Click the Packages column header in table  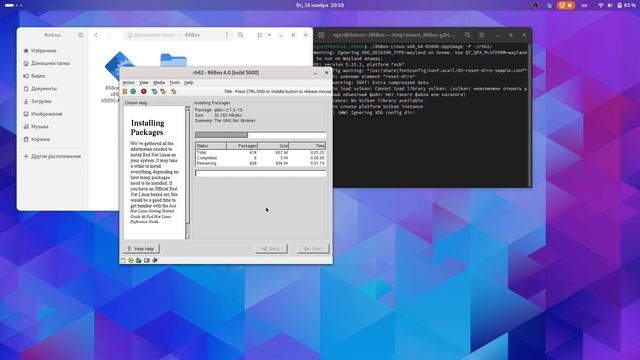pos(242,146)
